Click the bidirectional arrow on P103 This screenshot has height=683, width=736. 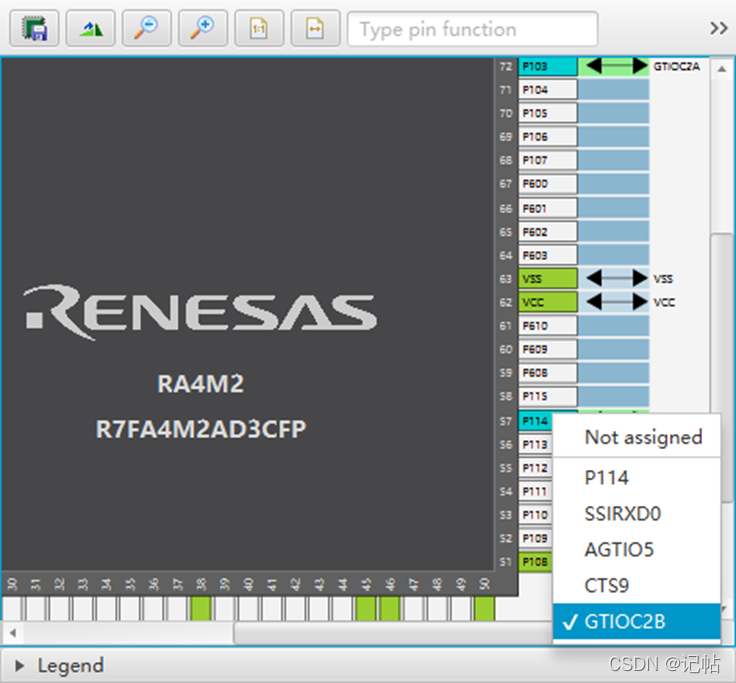[x=617, y=66]
